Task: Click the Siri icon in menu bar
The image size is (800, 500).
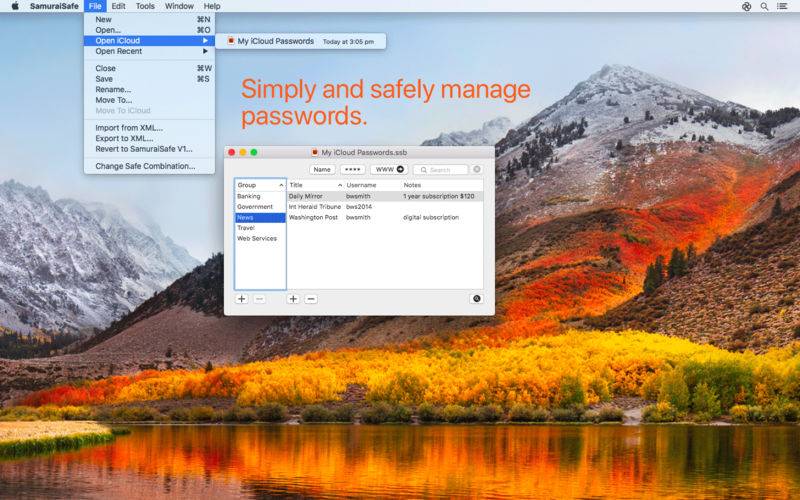Action: click(746, 7)
